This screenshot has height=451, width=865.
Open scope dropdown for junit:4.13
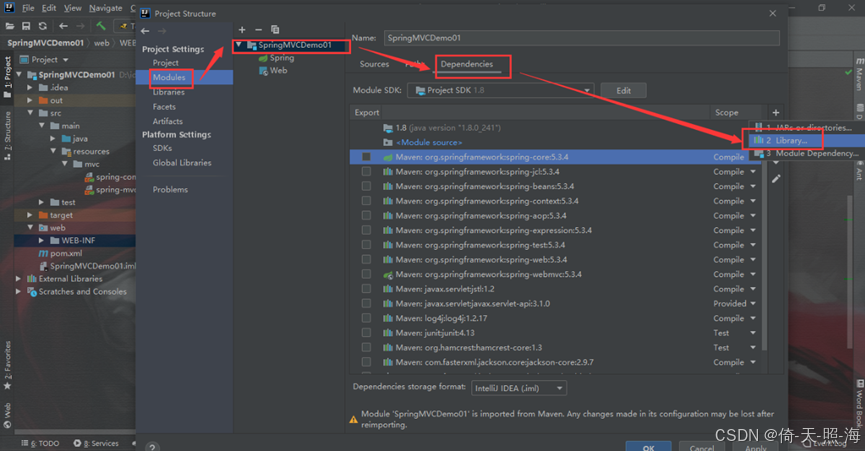click(x=754, y=332)
